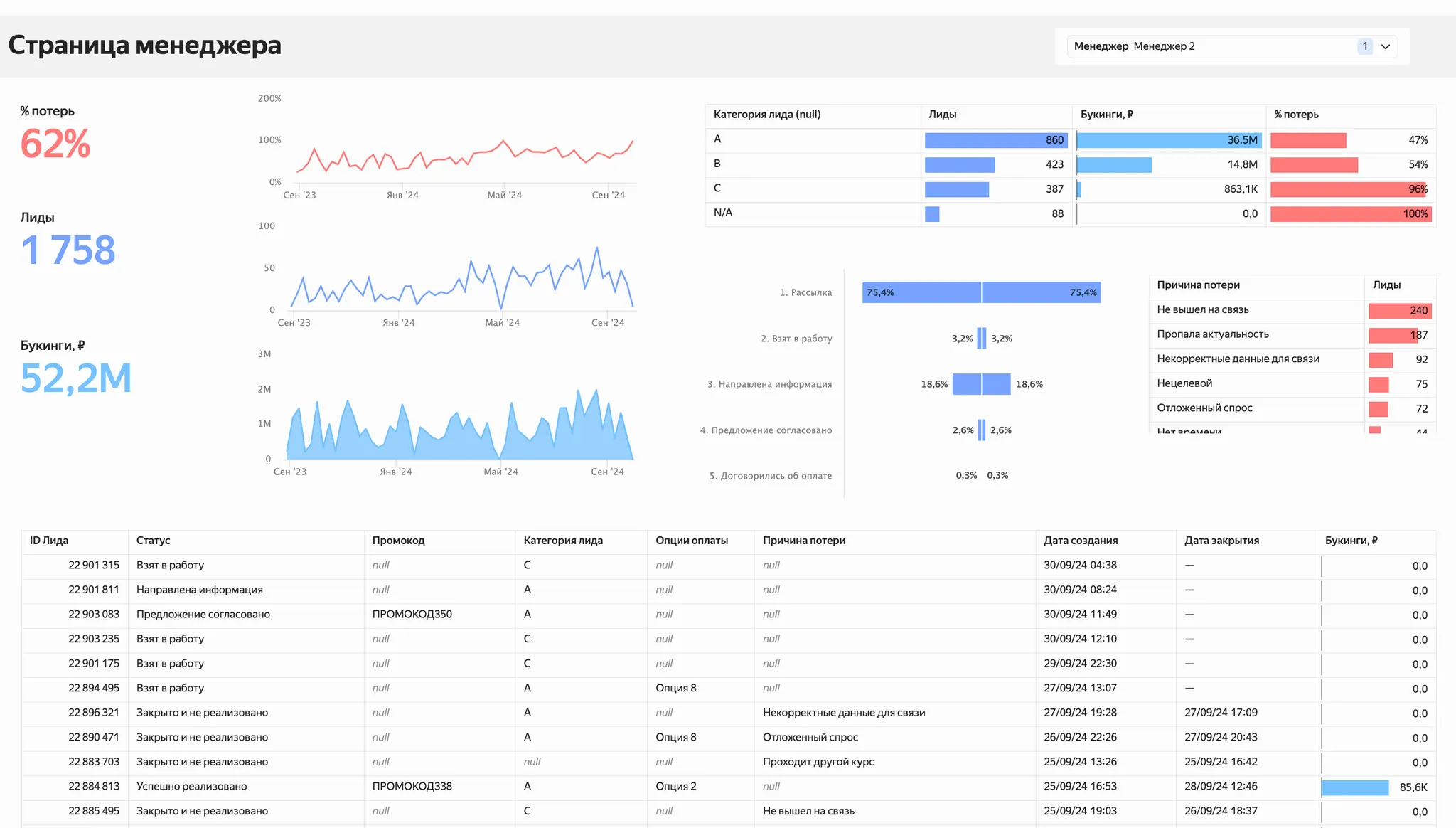Select the 860 leads bar for category A
This screenshot has height=828, width=1456.
[x=995, y=140]
